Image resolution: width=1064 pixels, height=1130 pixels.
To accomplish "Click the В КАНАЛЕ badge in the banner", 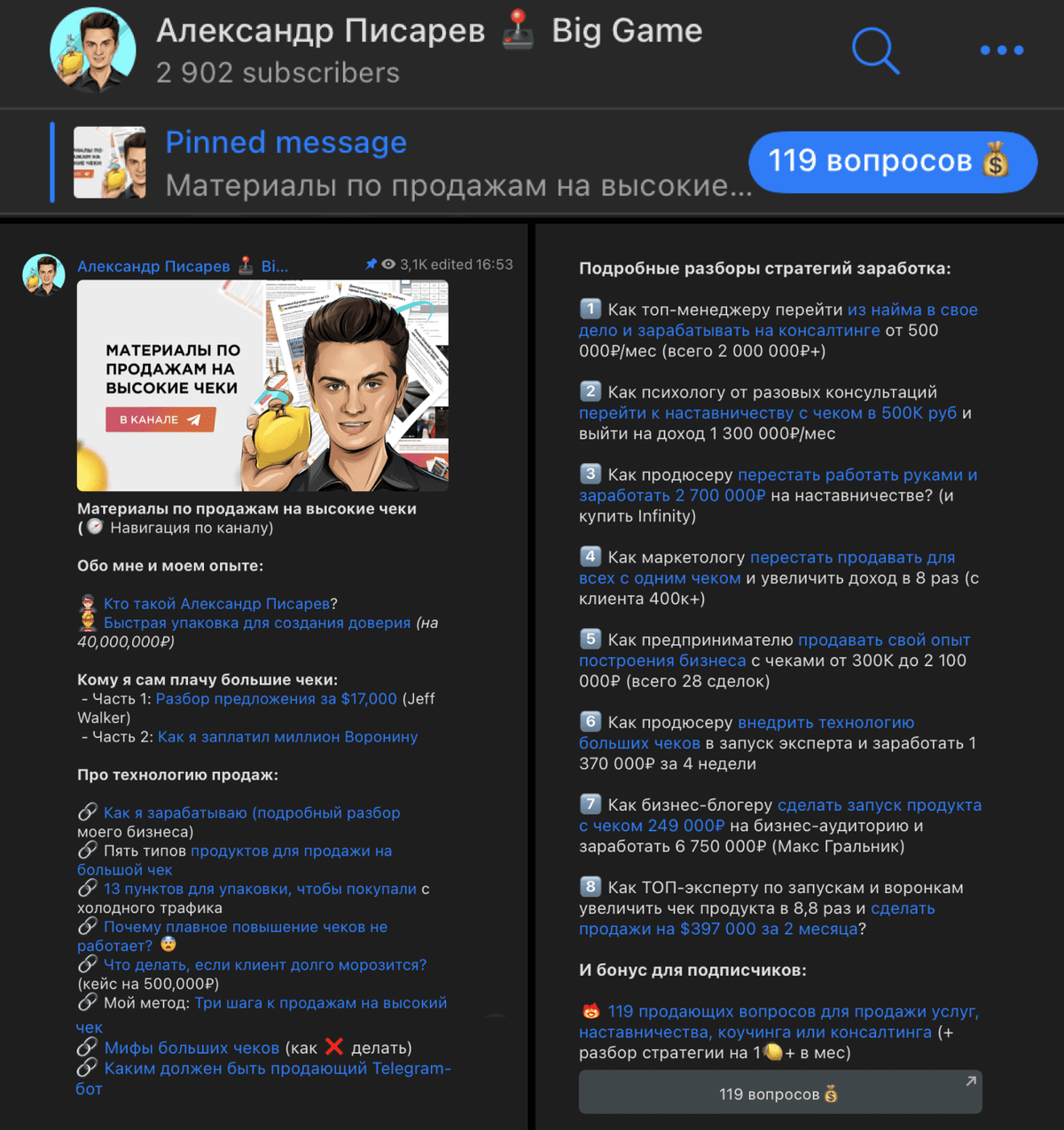I will coord(160,420).
